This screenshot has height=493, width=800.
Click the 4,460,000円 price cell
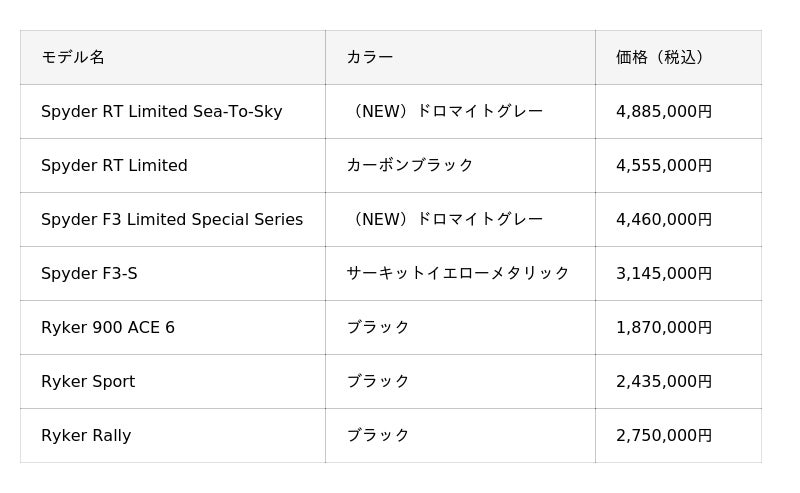(x=678, y=219)
